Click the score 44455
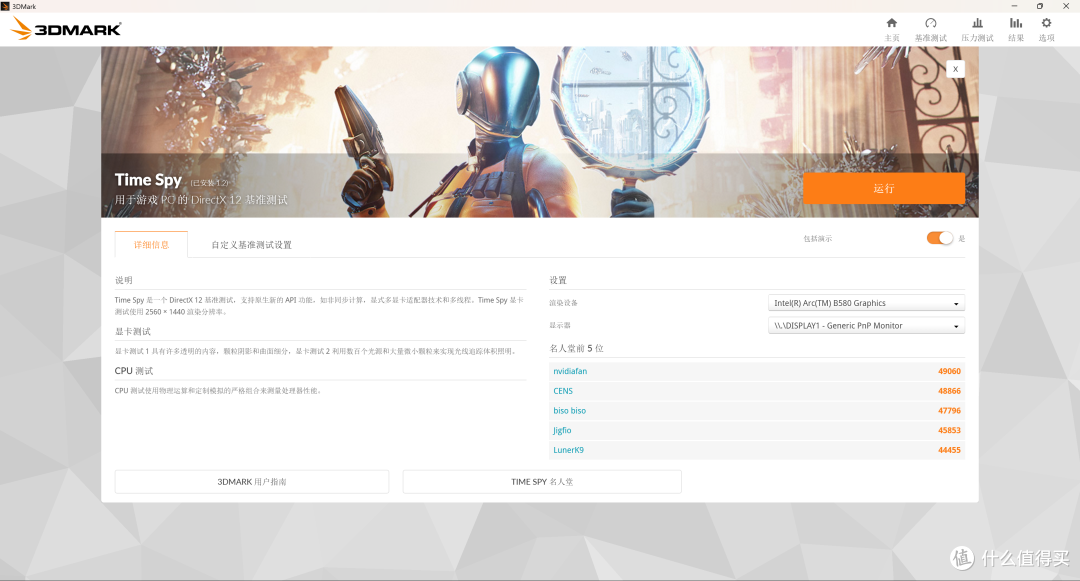Viewport: 1080px width, 581px height. point(949,450)
